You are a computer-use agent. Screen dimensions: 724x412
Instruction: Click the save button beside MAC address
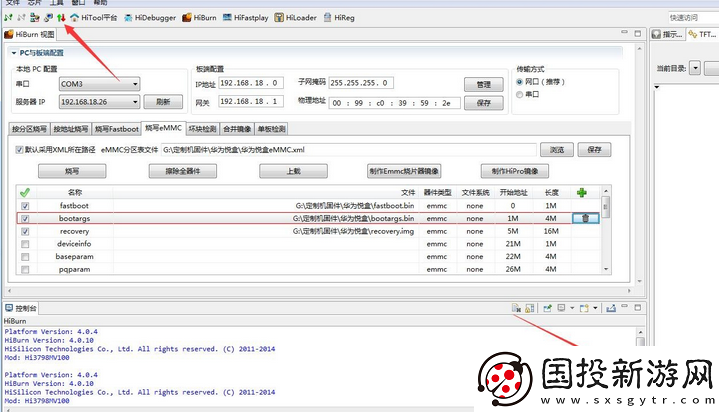pos(483,103)
